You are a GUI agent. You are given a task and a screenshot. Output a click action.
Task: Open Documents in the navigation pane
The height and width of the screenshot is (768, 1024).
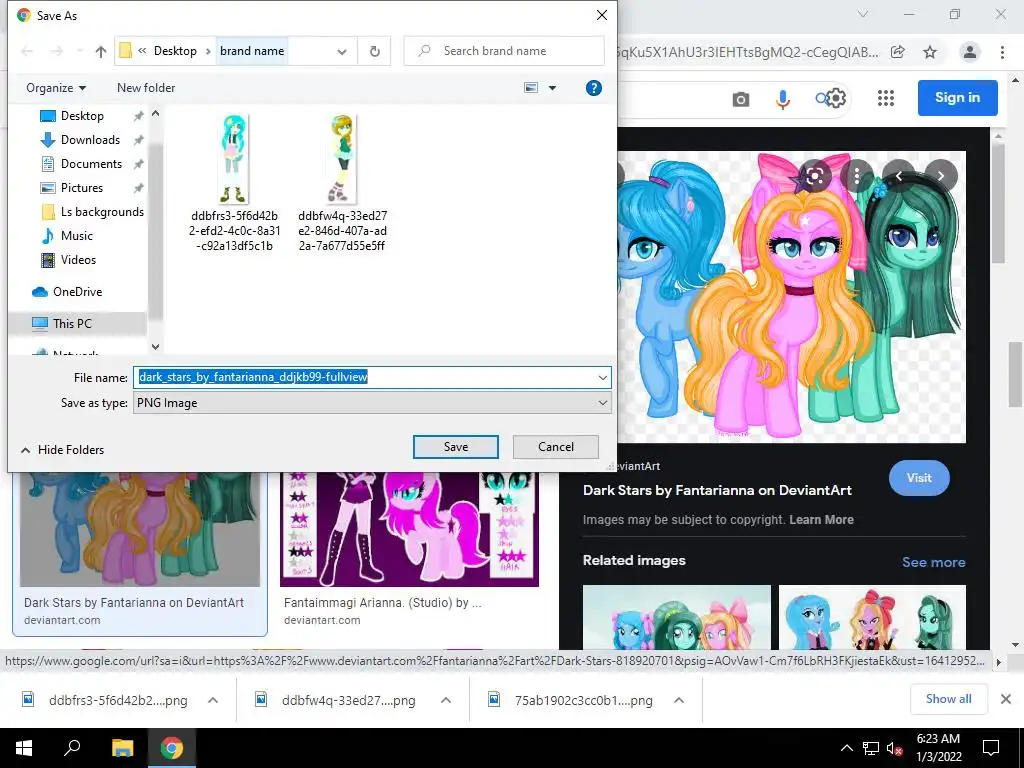coord(91,164)
